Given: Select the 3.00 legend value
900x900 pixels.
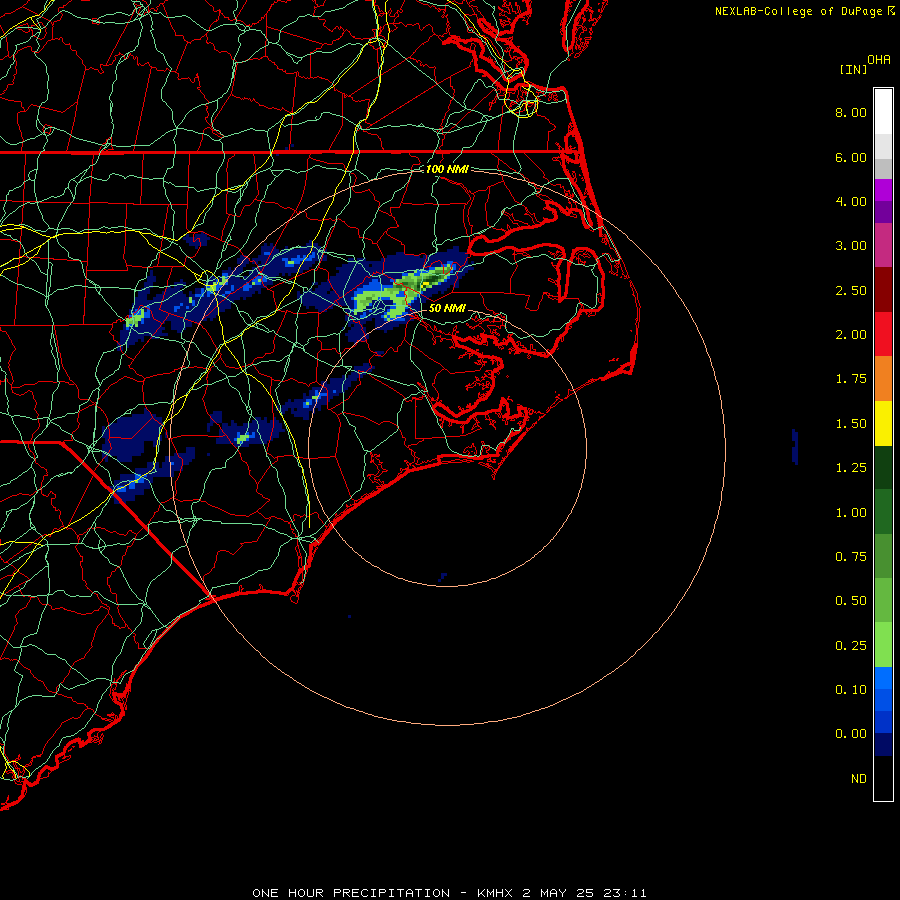Looking at the screenshot, I should click(851, 246).
